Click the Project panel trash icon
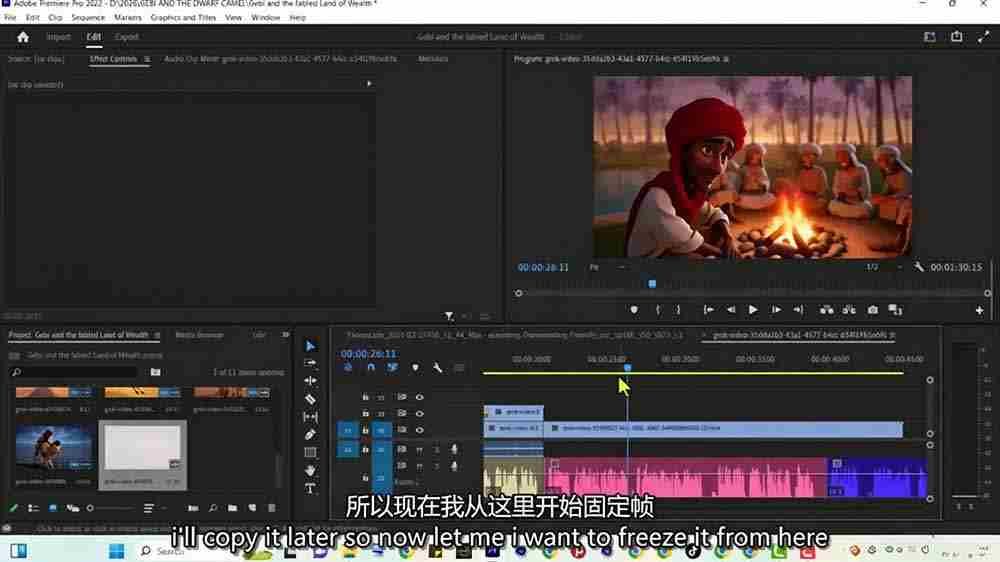 pos(272,508)
